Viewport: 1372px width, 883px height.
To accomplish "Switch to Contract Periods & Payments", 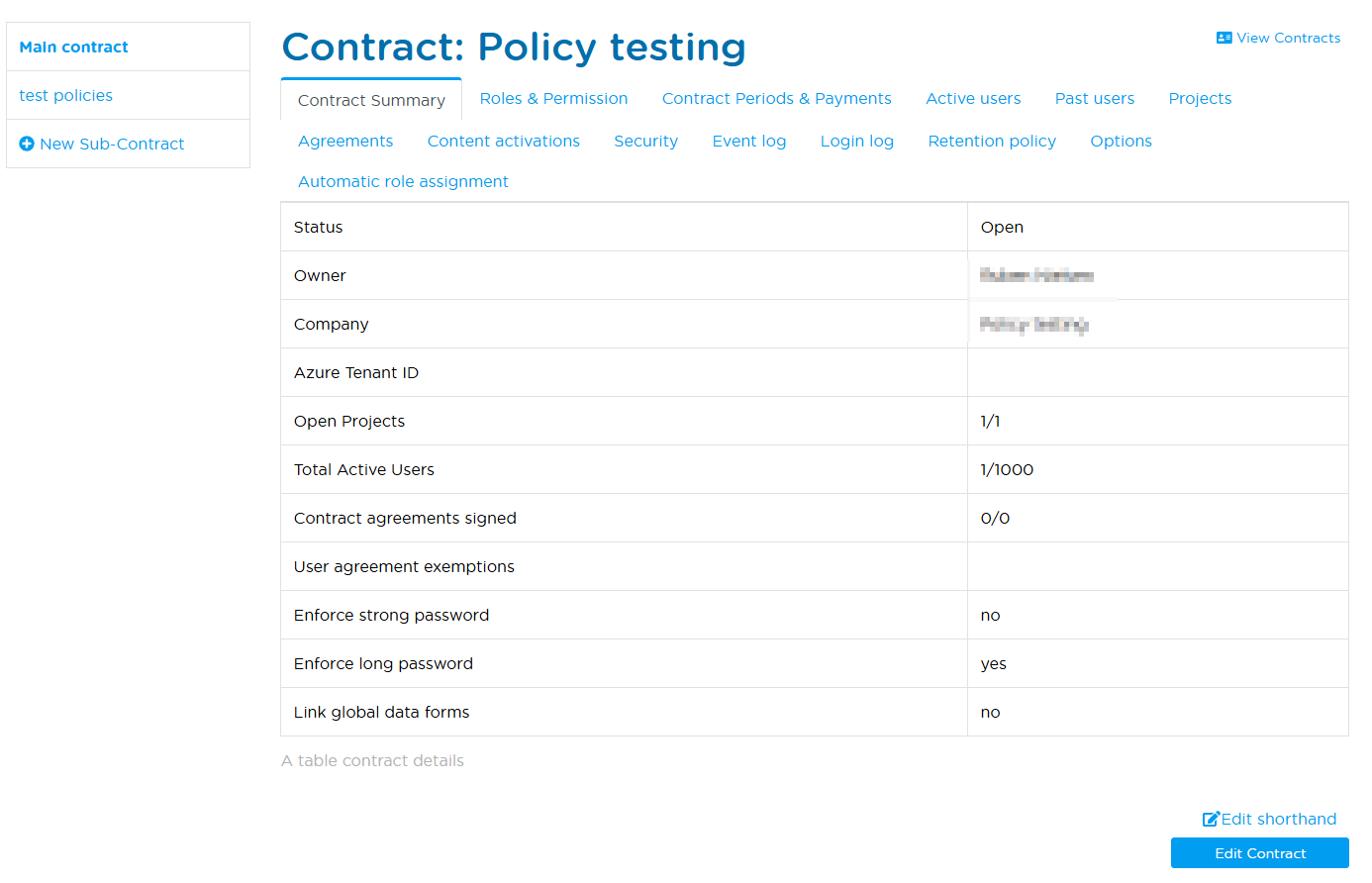I will (x=776, y=98).
